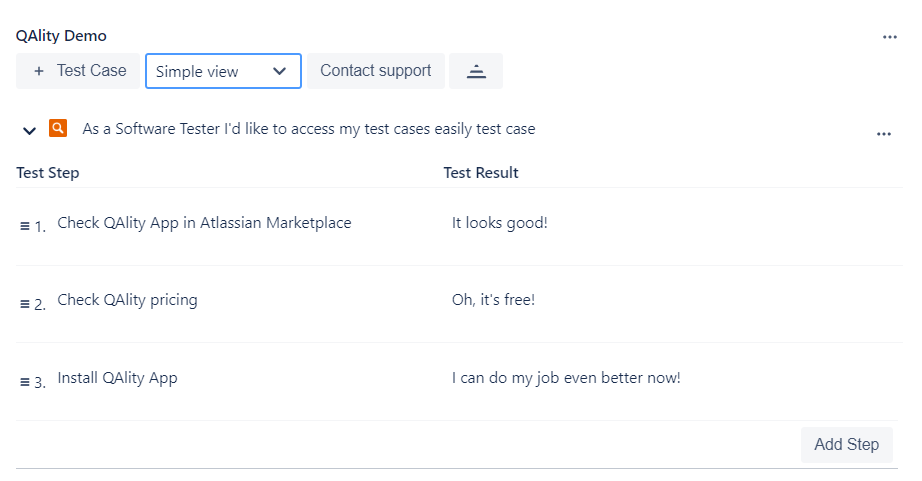Viewport: 922px width, 481px height.
Task: Click the Add Step button
Action: coord(847,445)
